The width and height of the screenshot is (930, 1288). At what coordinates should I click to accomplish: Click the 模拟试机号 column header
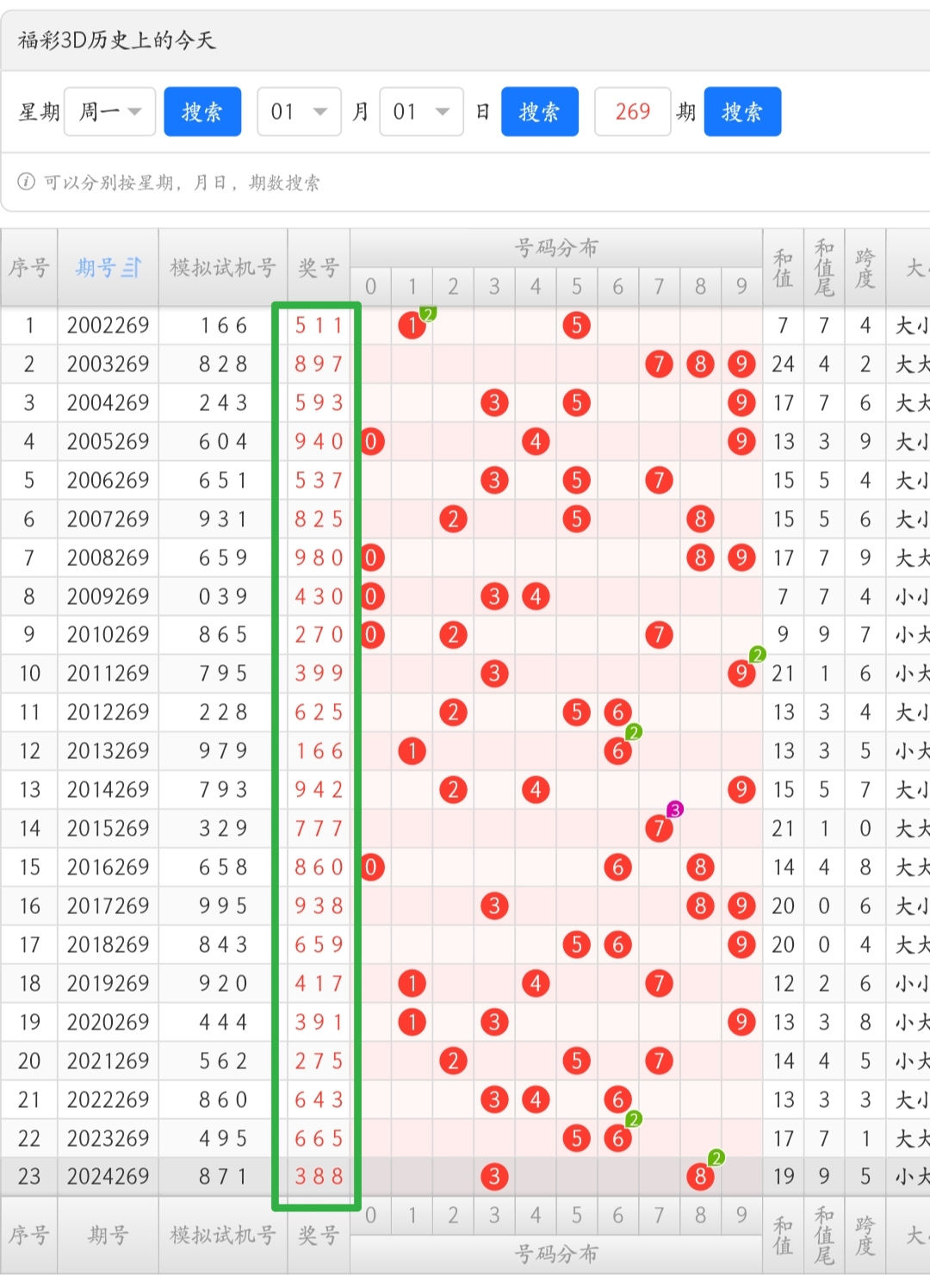point(223,268)
